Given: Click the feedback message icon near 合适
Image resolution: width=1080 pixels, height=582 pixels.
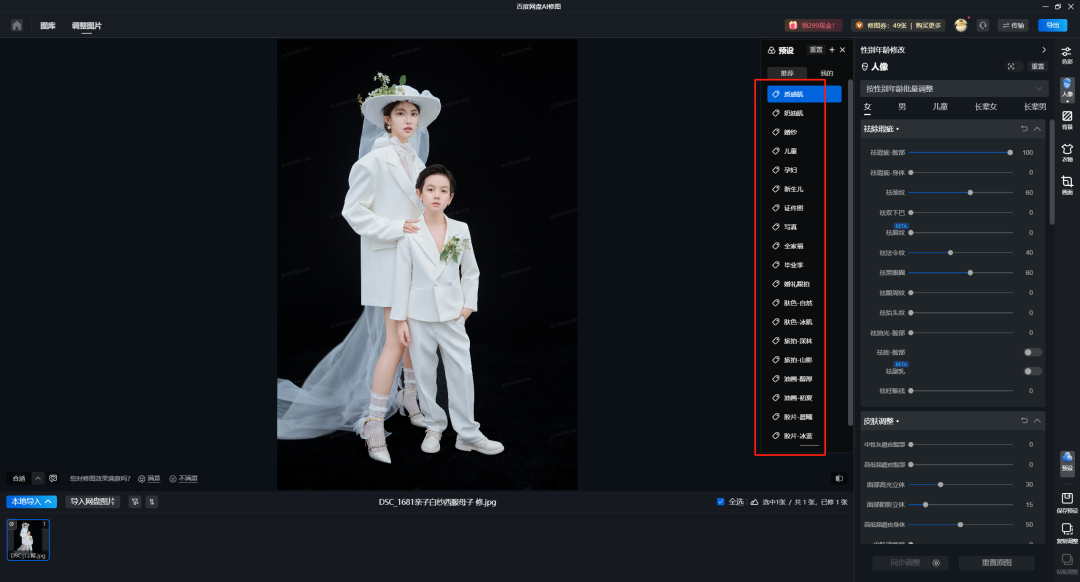Looking at the screenshot, I should [53, 478].
